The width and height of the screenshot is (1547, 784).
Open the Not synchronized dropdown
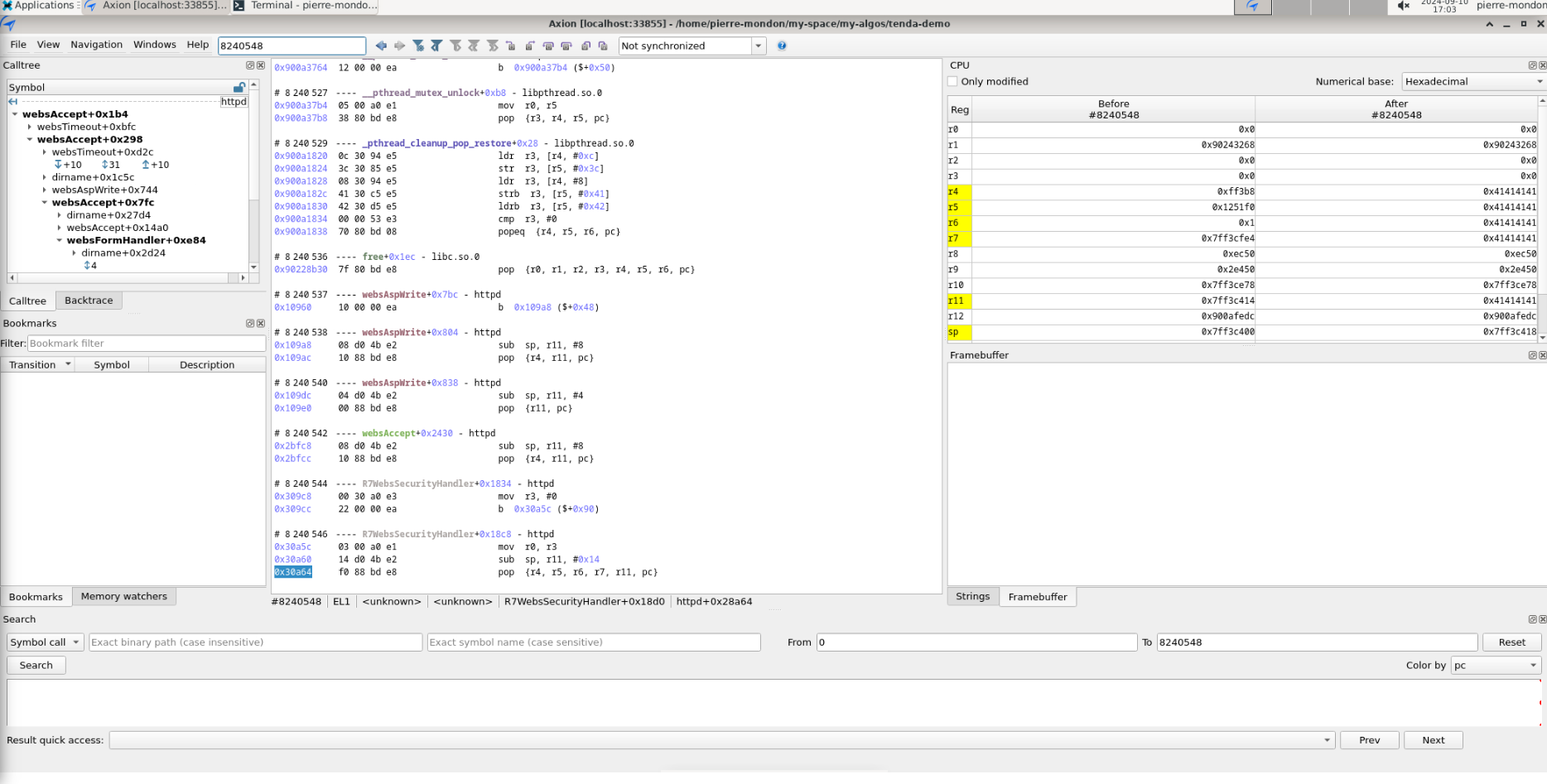pos(758,46)
